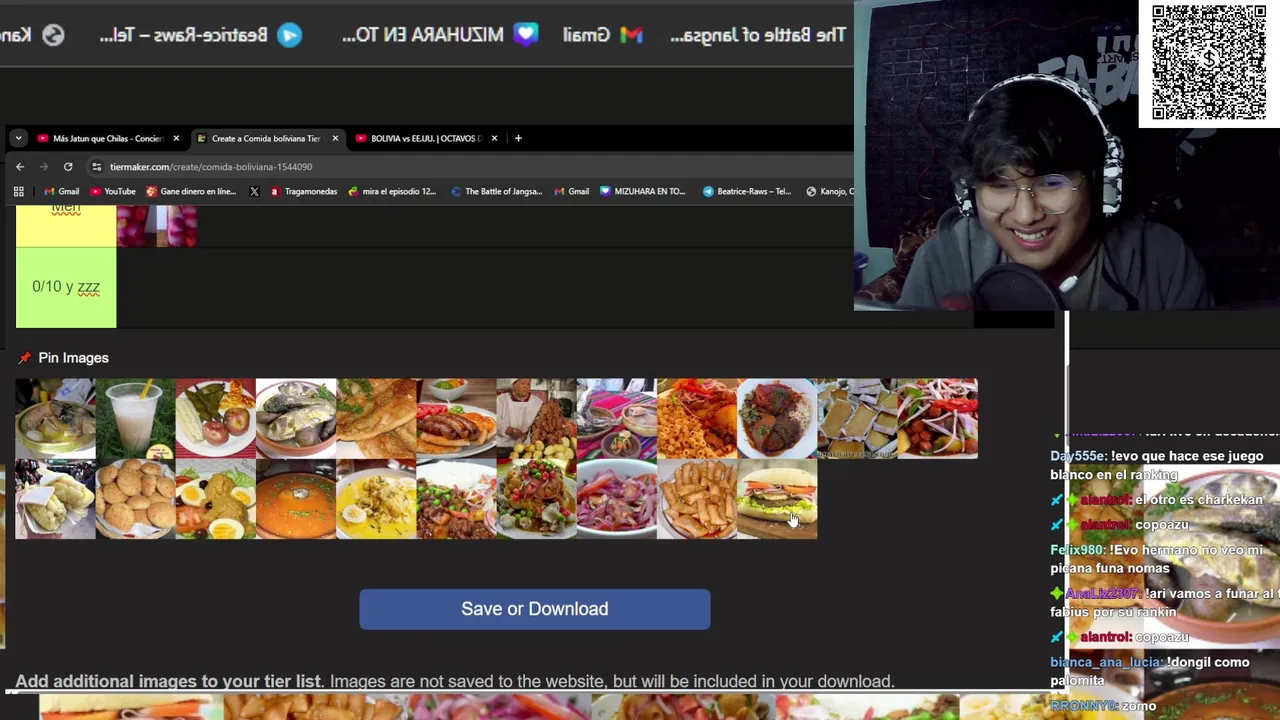
Task: Select the yellow sauce with eggs and olives image
Action: [x=215, y=499]
